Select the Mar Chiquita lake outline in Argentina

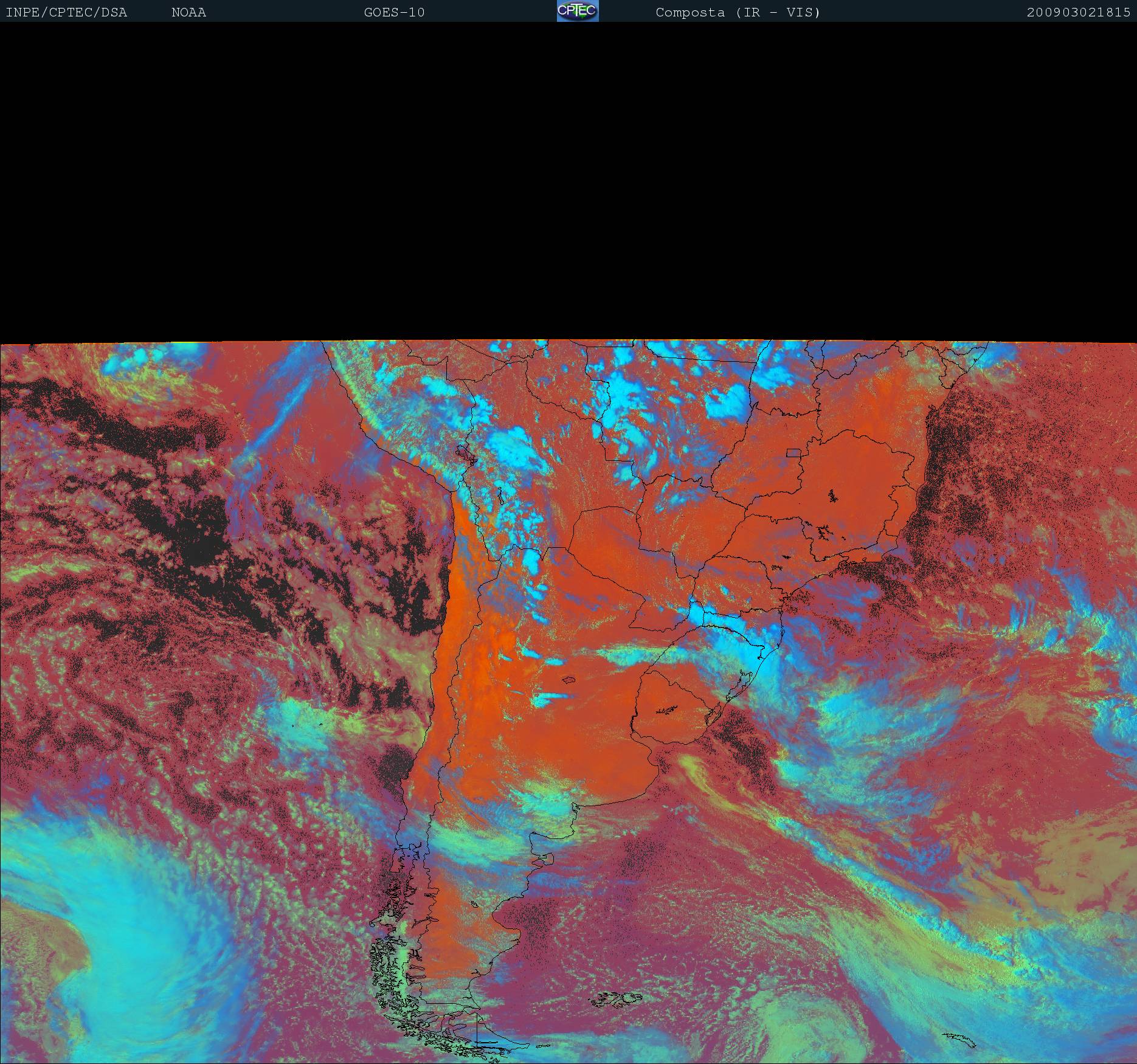(569, 680)
